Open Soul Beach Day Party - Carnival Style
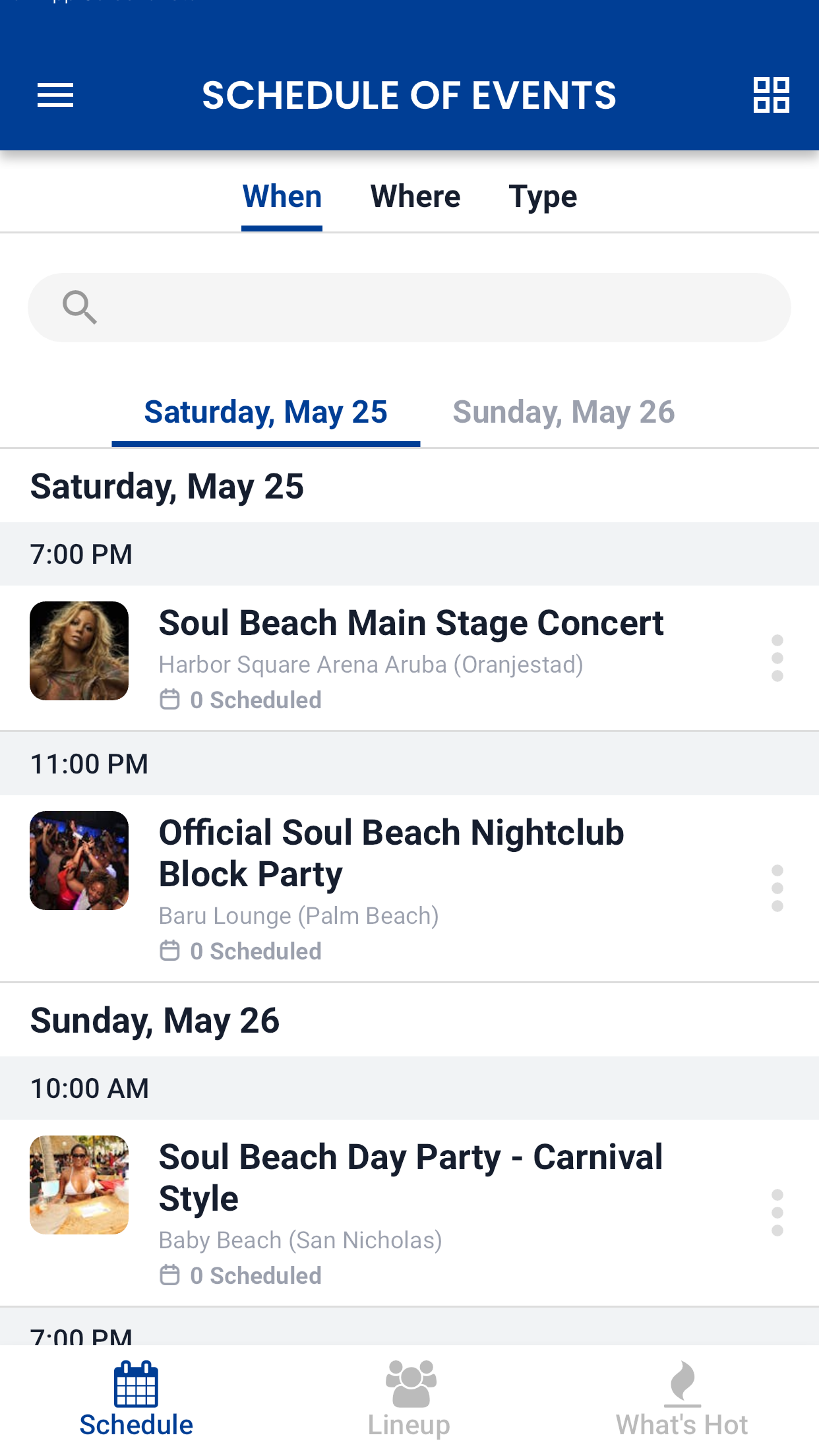 click(411, 1178)
